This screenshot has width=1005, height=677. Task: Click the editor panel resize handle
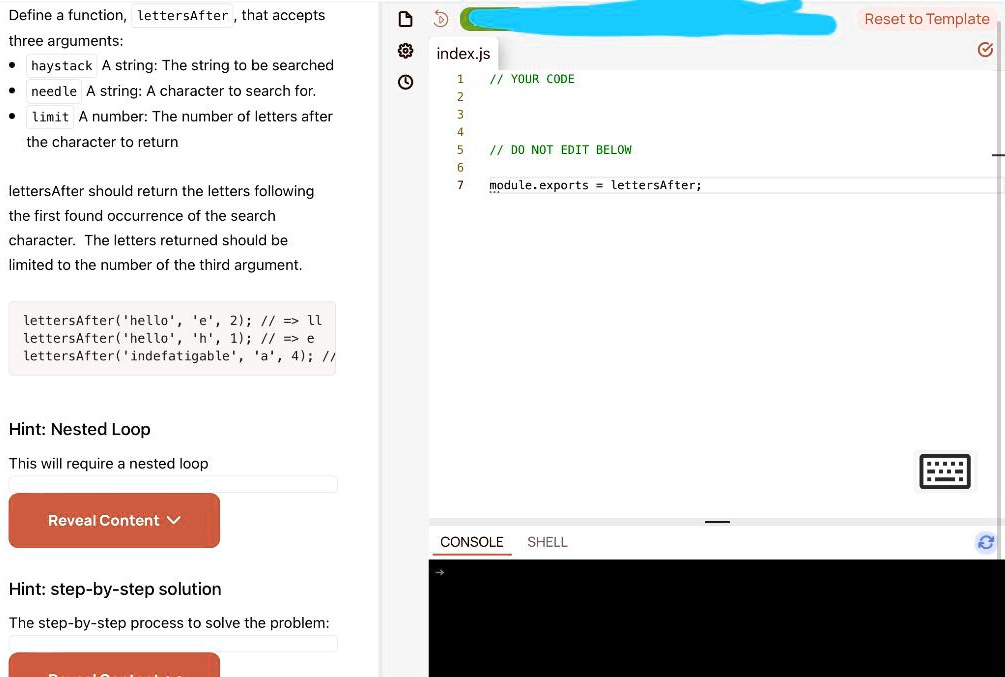click(x=717, y=521)
